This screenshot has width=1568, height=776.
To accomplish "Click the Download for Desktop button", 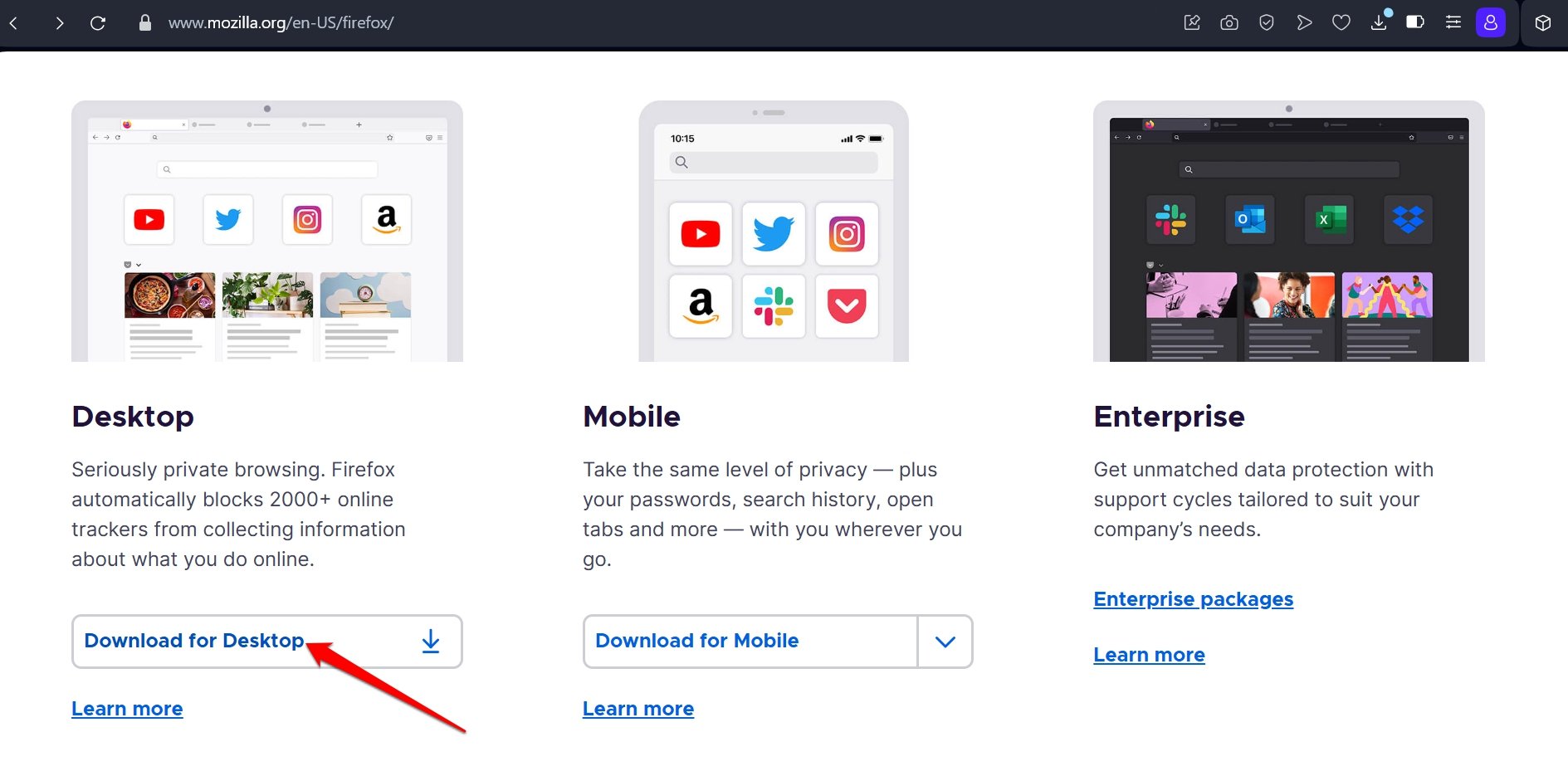I will [x=266, y=642].
